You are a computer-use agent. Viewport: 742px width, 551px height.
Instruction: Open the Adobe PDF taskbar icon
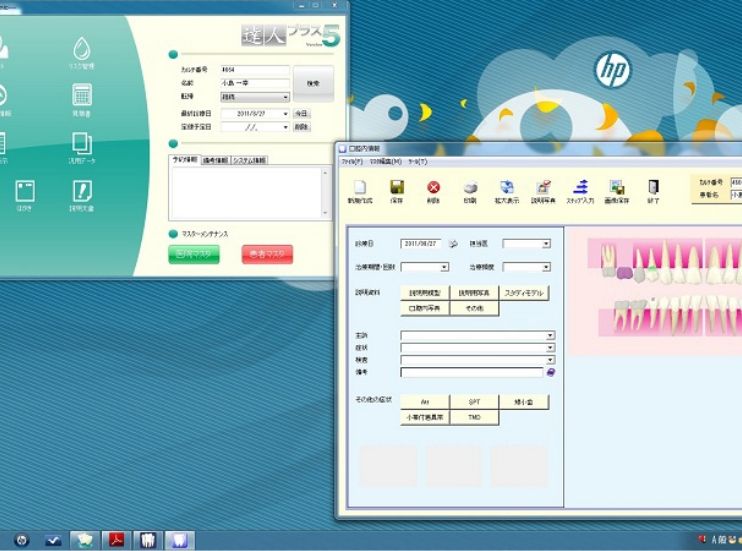[116, 540]
